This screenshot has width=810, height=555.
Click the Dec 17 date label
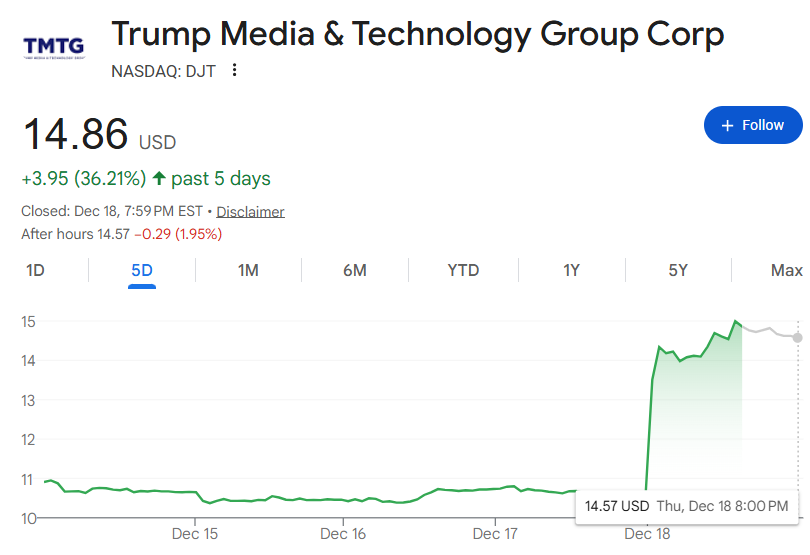(x=495, y=534)
